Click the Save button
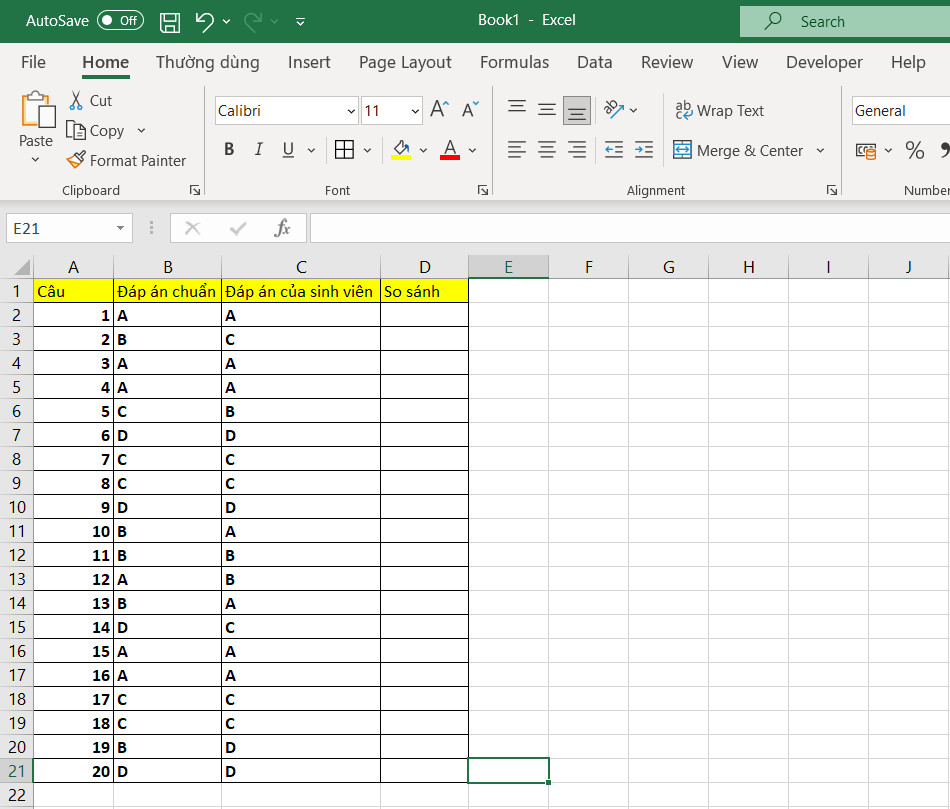Screen dimensions: 950x809 click(x=169, y=21)
